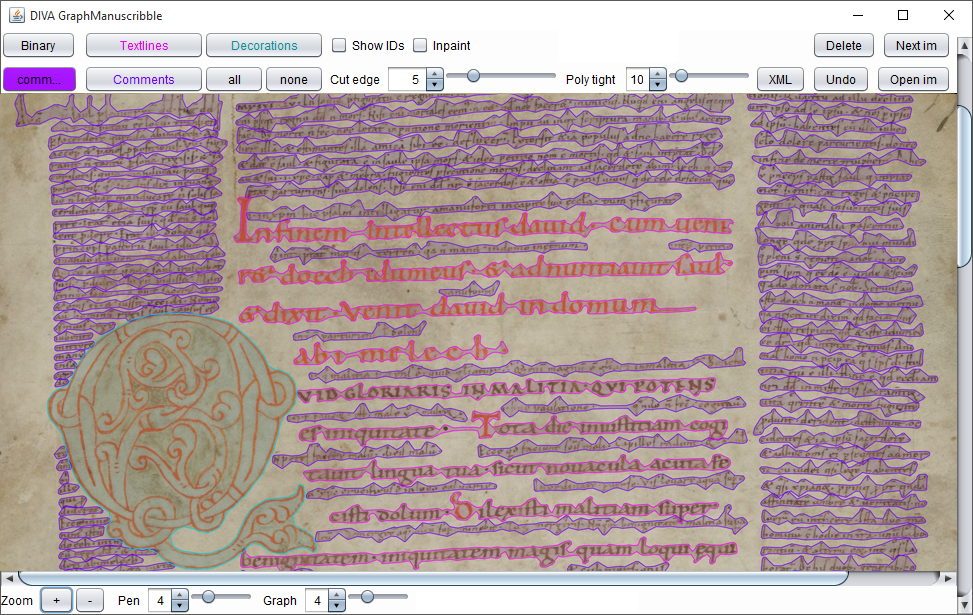Screen dimensions: 973x615
Task: Click the horizontal scrollbar right arrow
Action: (949, 578)
